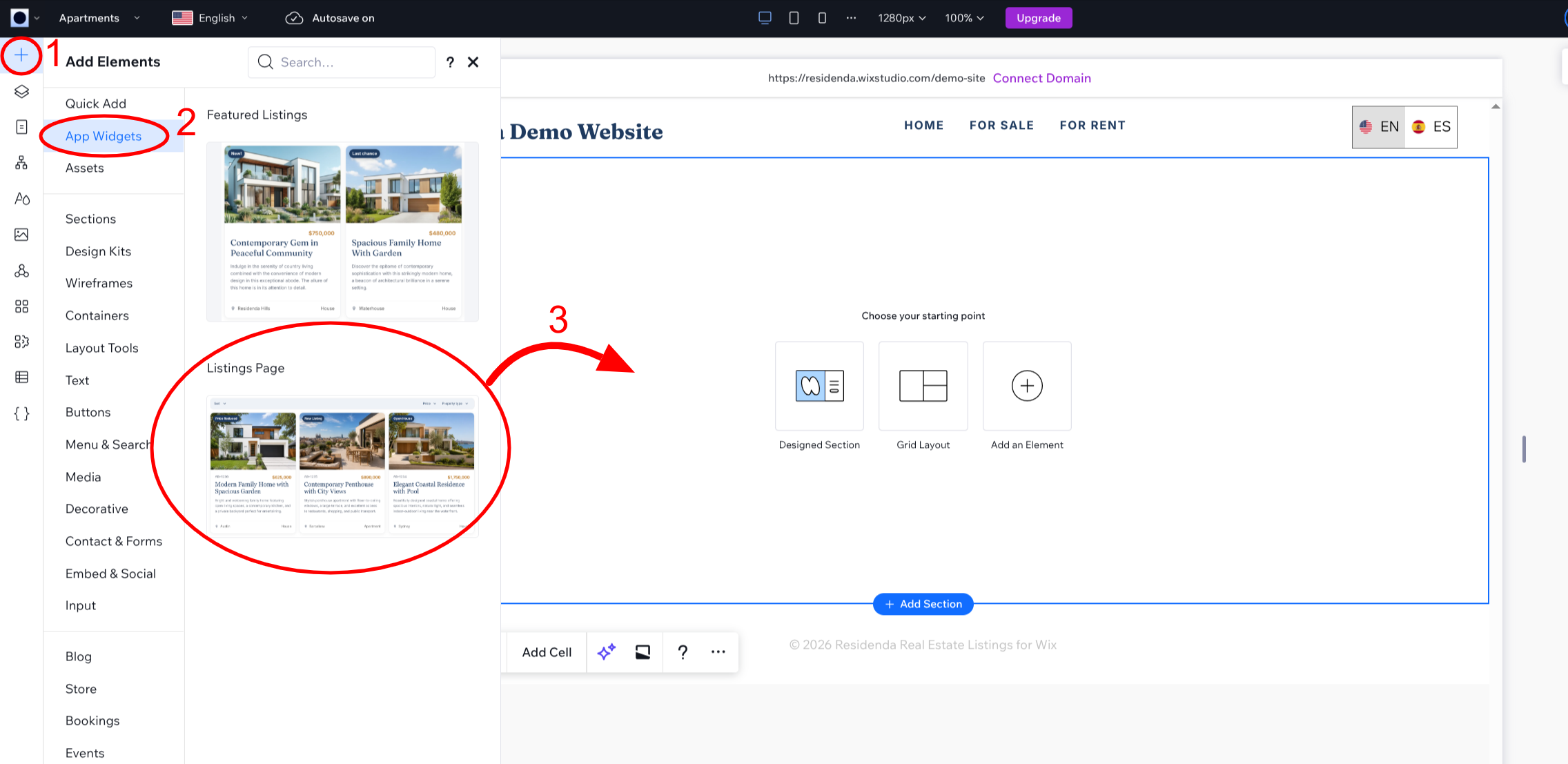Select Text category
1568x764 pixels.
(x=77, y=380)
